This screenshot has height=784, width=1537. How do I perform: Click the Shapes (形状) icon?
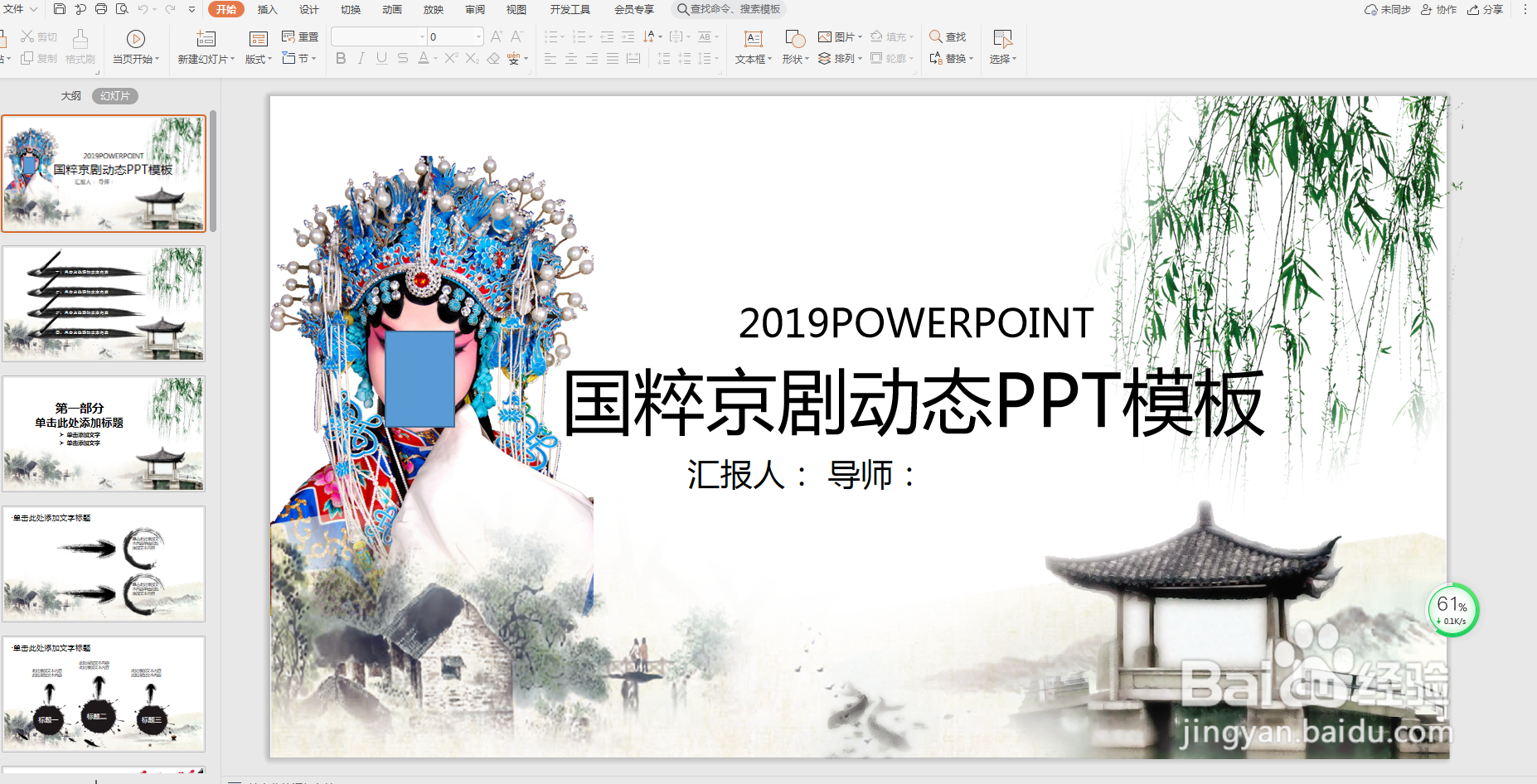tap(795, 39)
